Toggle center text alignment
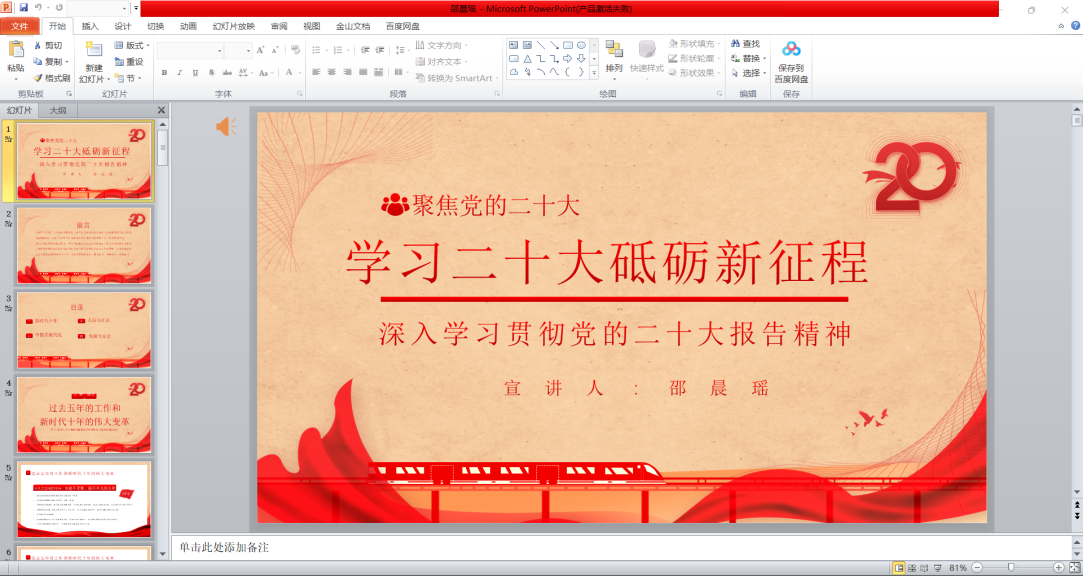1083x576 pixels. 332,72
